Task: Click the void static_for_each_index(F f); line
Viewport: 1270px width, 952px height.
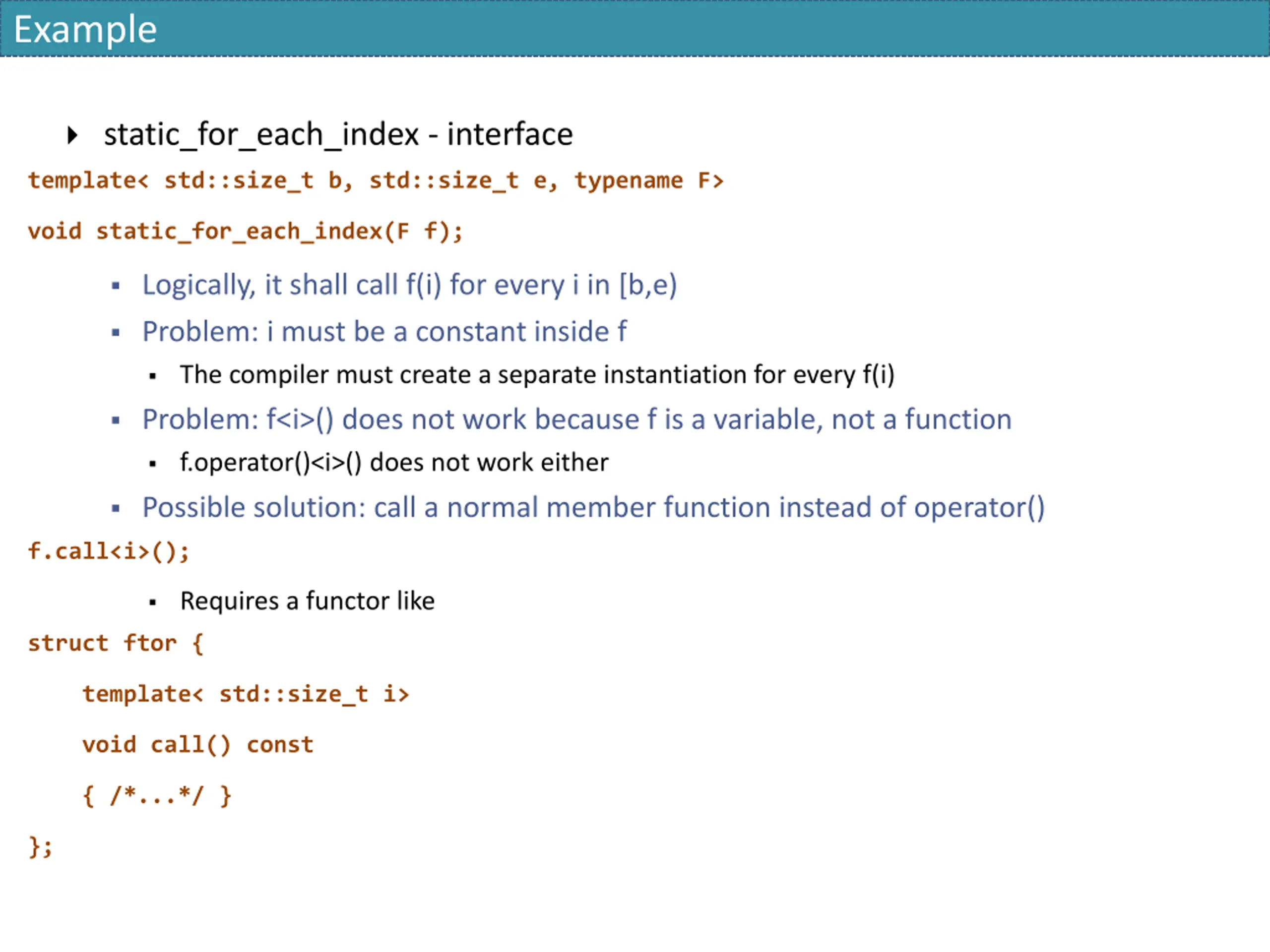Action: point(245,232)
